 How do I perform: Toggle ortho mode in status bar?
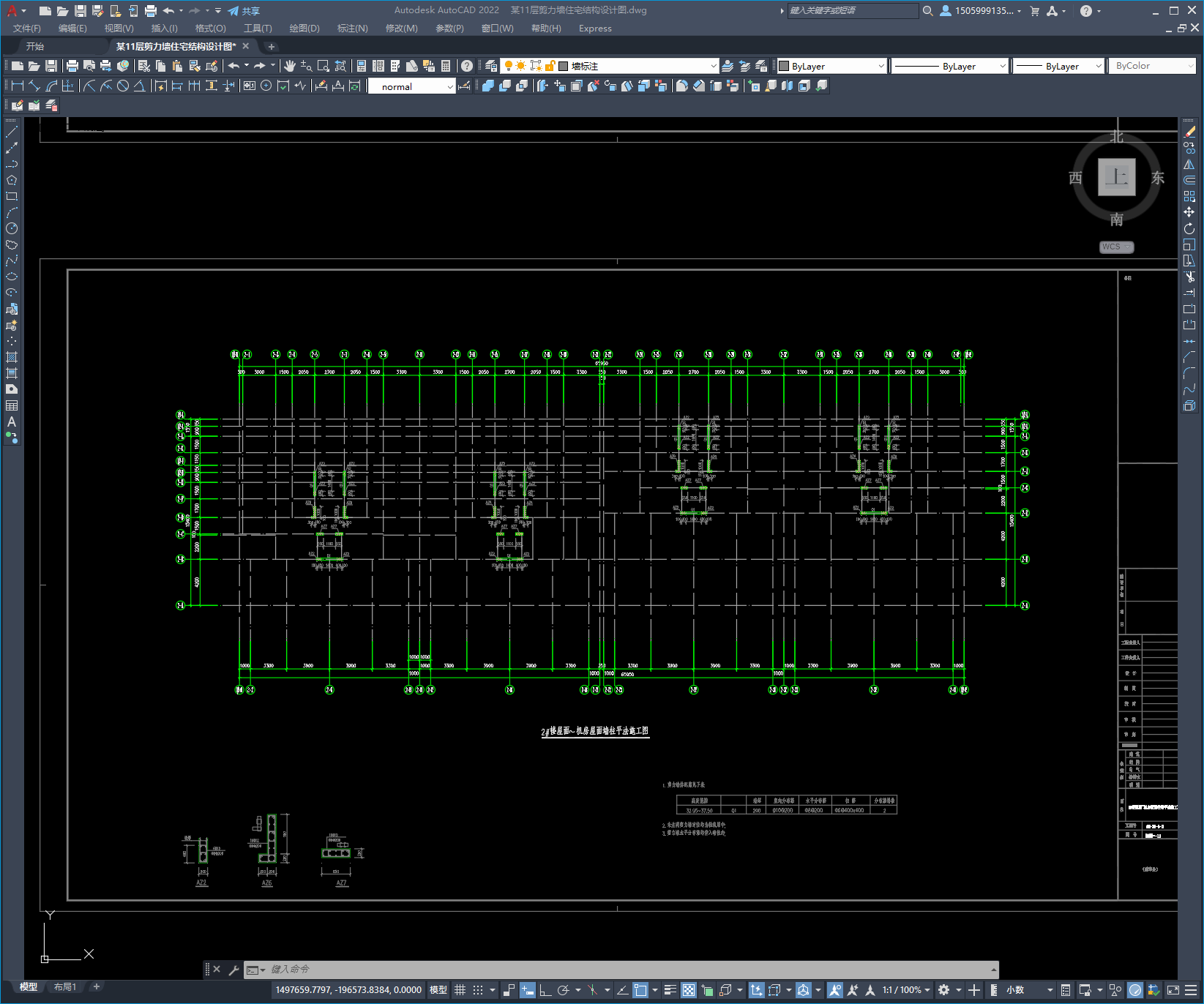[545, 990]
